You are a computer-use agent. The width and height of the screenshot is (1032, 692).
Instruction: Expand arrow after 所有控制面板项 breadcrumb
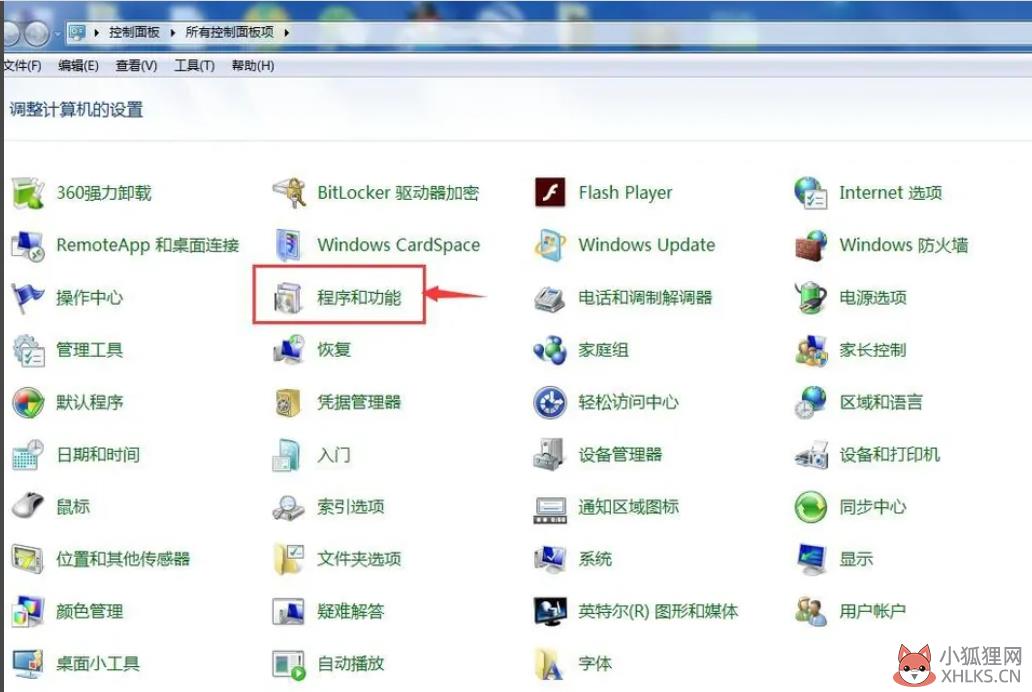(286, 32)
